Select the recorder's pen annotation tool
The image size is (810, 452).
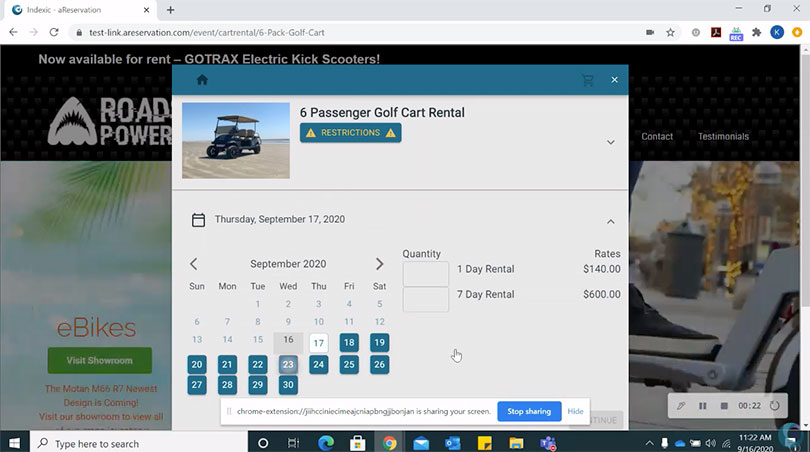click(x=681, y=406)
